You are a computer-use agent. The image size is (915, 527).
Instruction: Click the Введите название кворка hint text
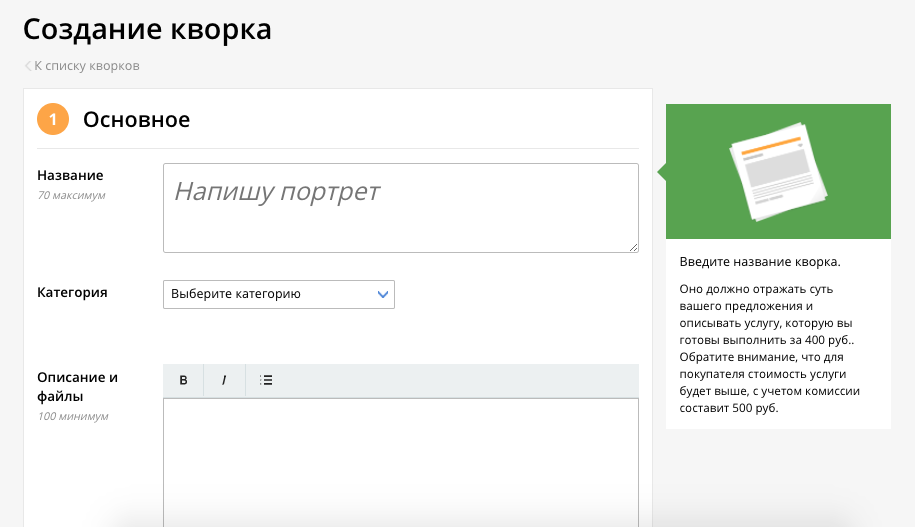(x=760, y=261)
